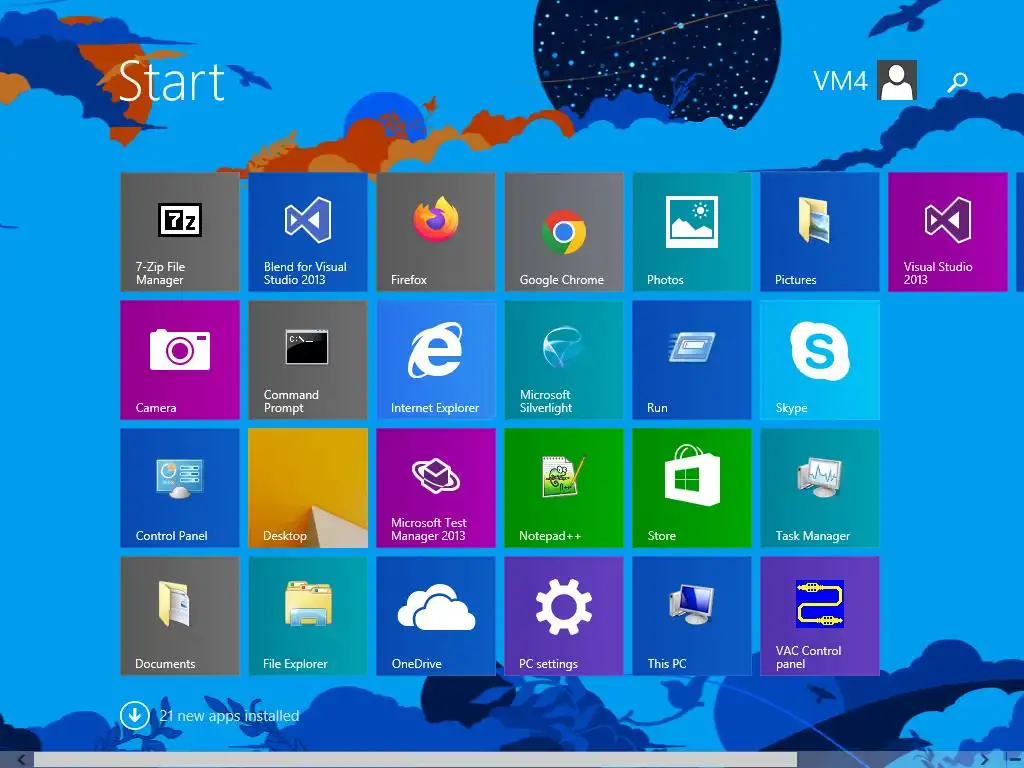Open the Windows Store tile

tap(692, 488)
